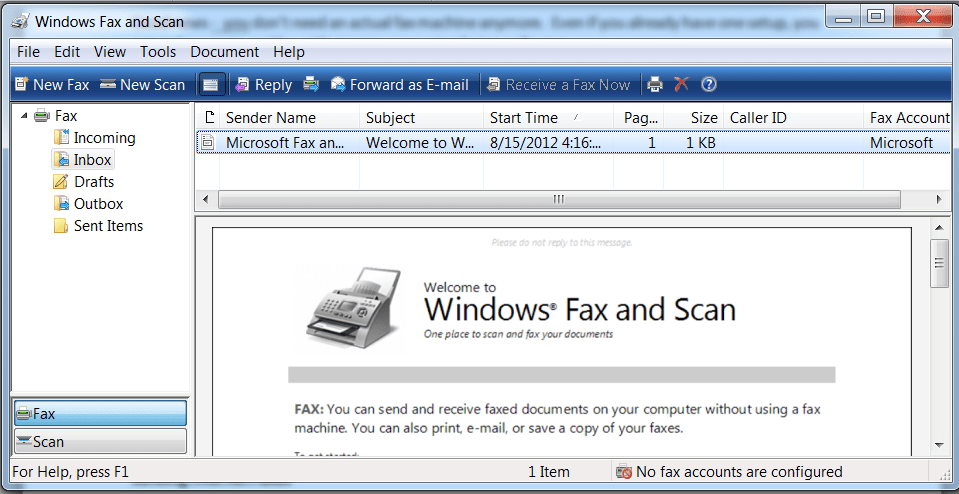
Task: Sort by Fax Account column
Action: coord(908,117)
